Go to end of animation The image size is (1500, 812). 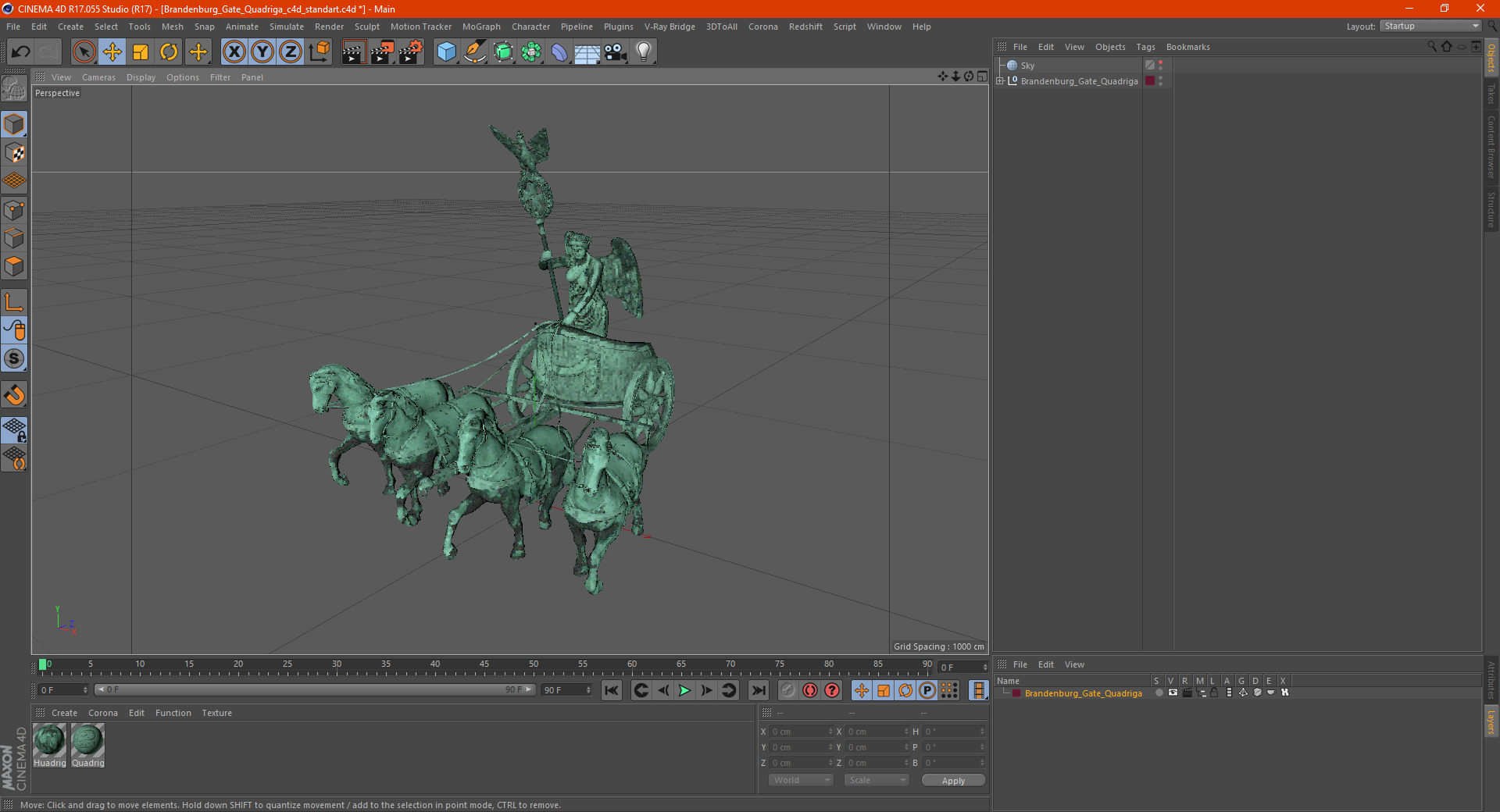[x=758, y=690]
